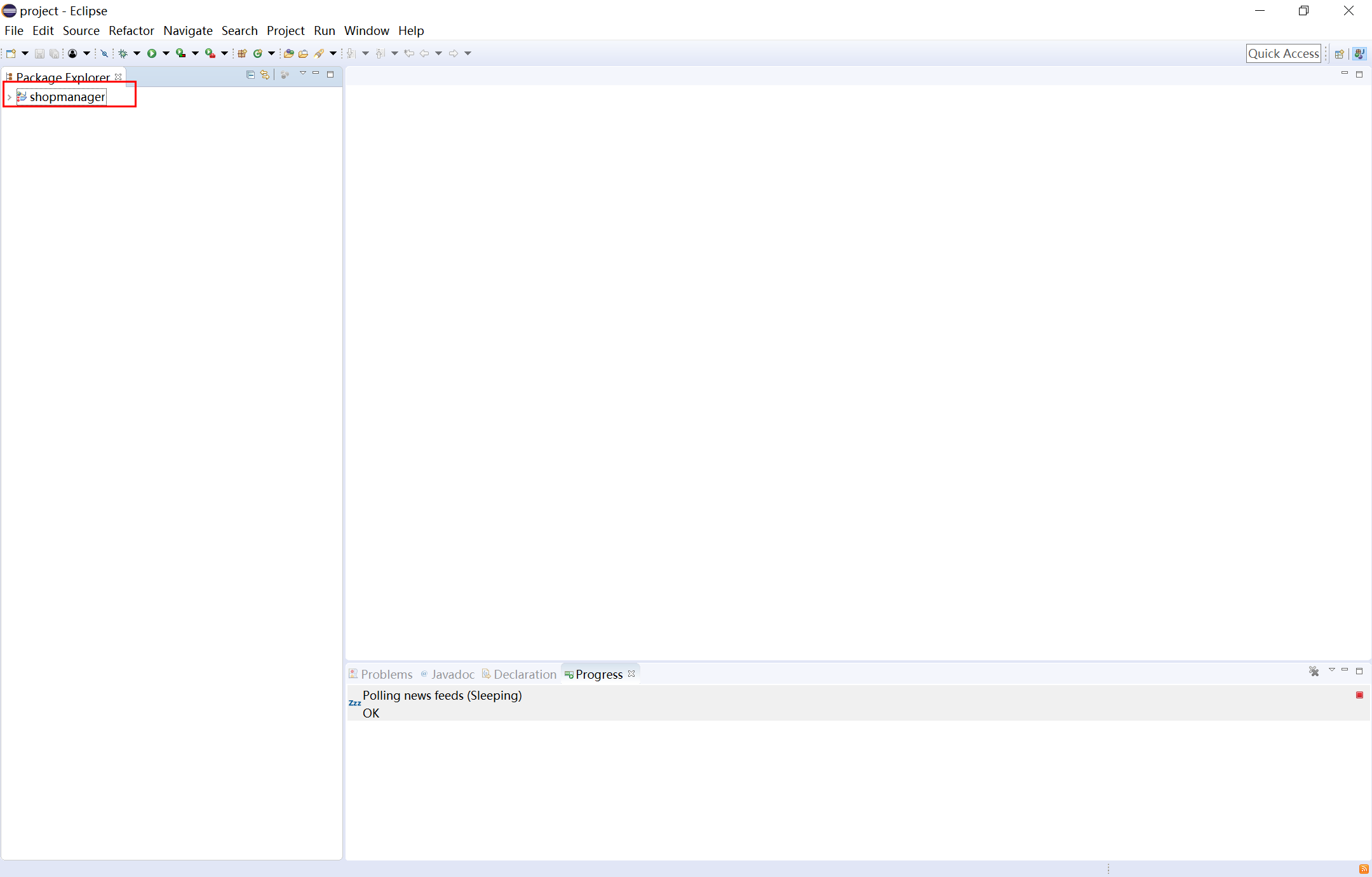Open the Refactor menu
Screen dimensions: 1372x877
click(x=131, y=31)
